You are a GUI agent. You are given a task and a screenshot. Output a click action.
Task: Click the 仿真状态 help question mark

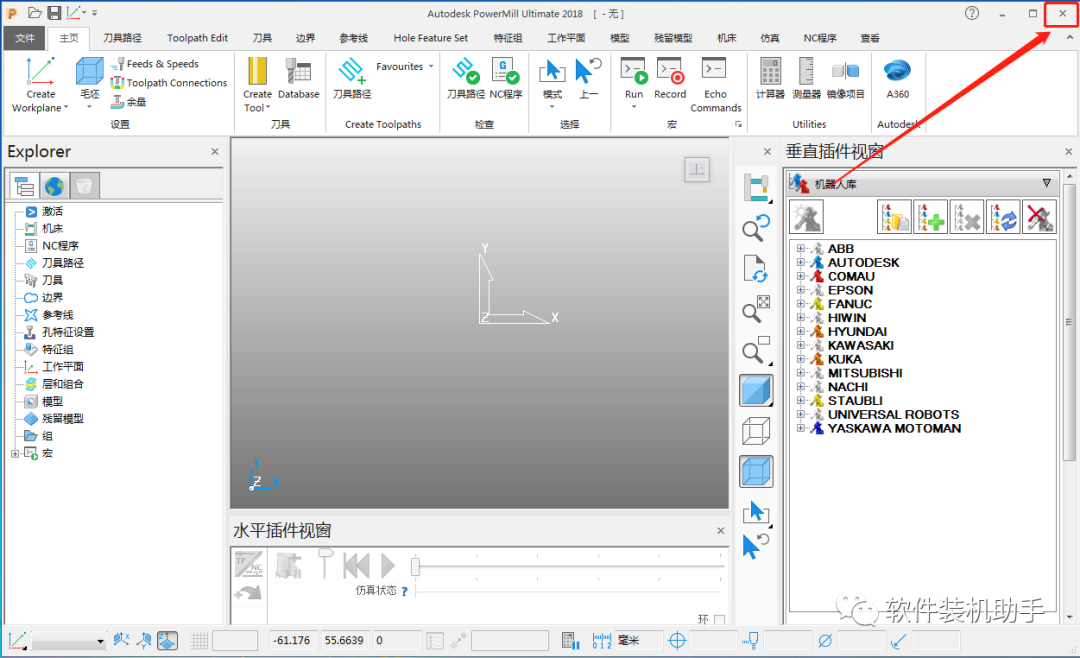404,591
